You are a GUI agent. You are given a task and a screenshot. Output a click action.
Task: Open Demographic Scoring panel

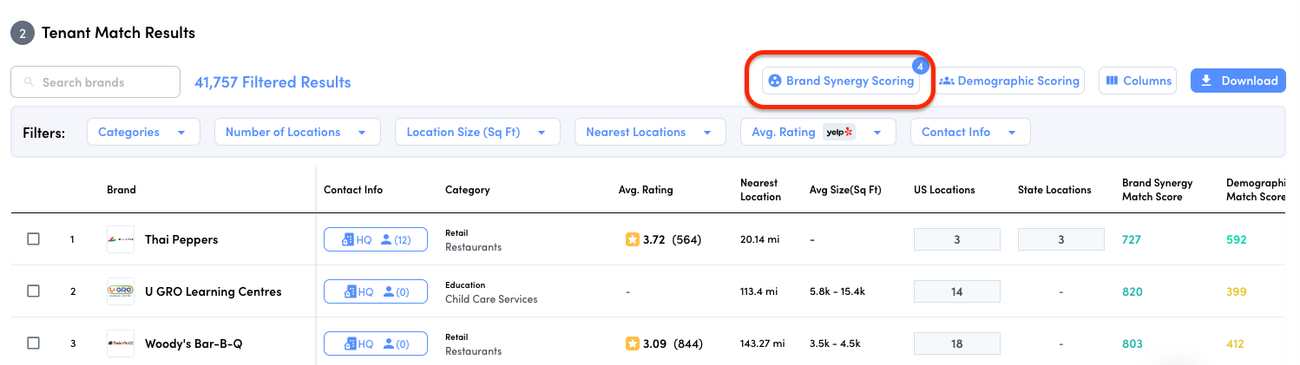[1009, 81]
